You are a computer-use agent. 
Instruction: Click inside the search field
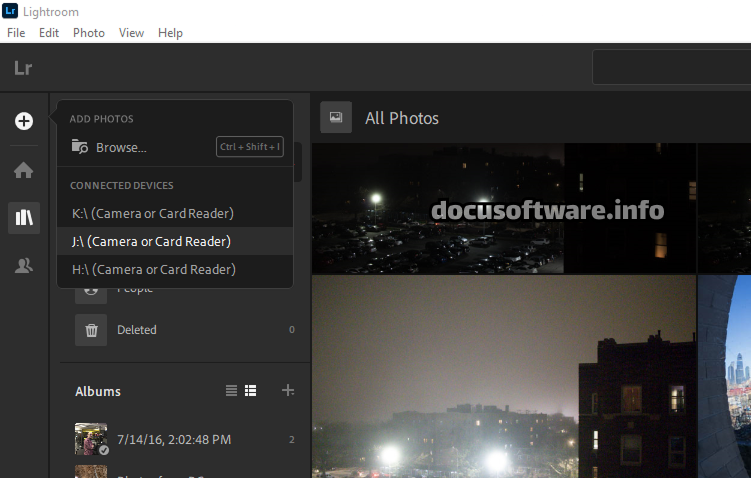(670, 68)
